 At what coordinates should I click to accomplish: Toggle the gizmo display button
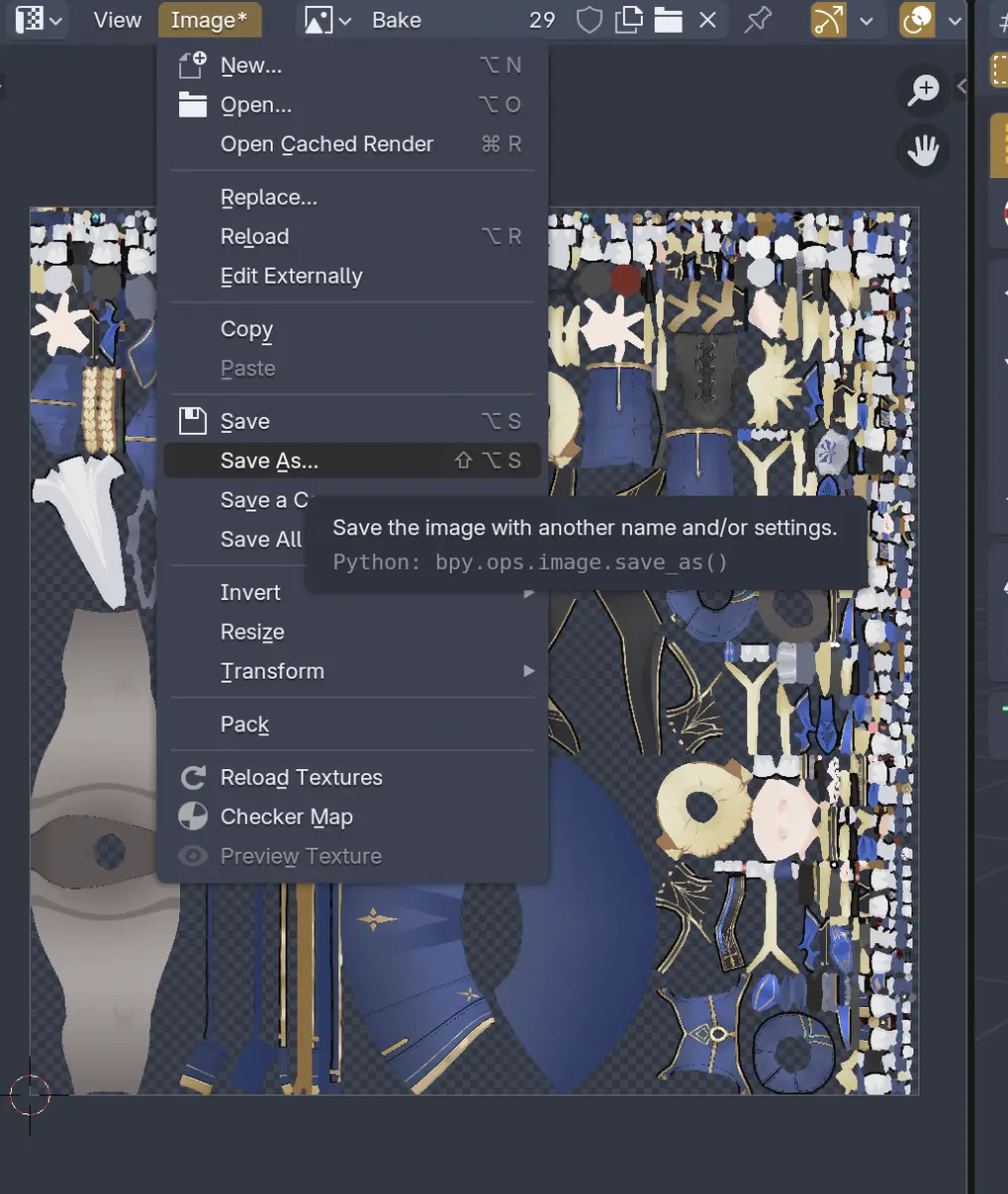(x=829, y=20)
